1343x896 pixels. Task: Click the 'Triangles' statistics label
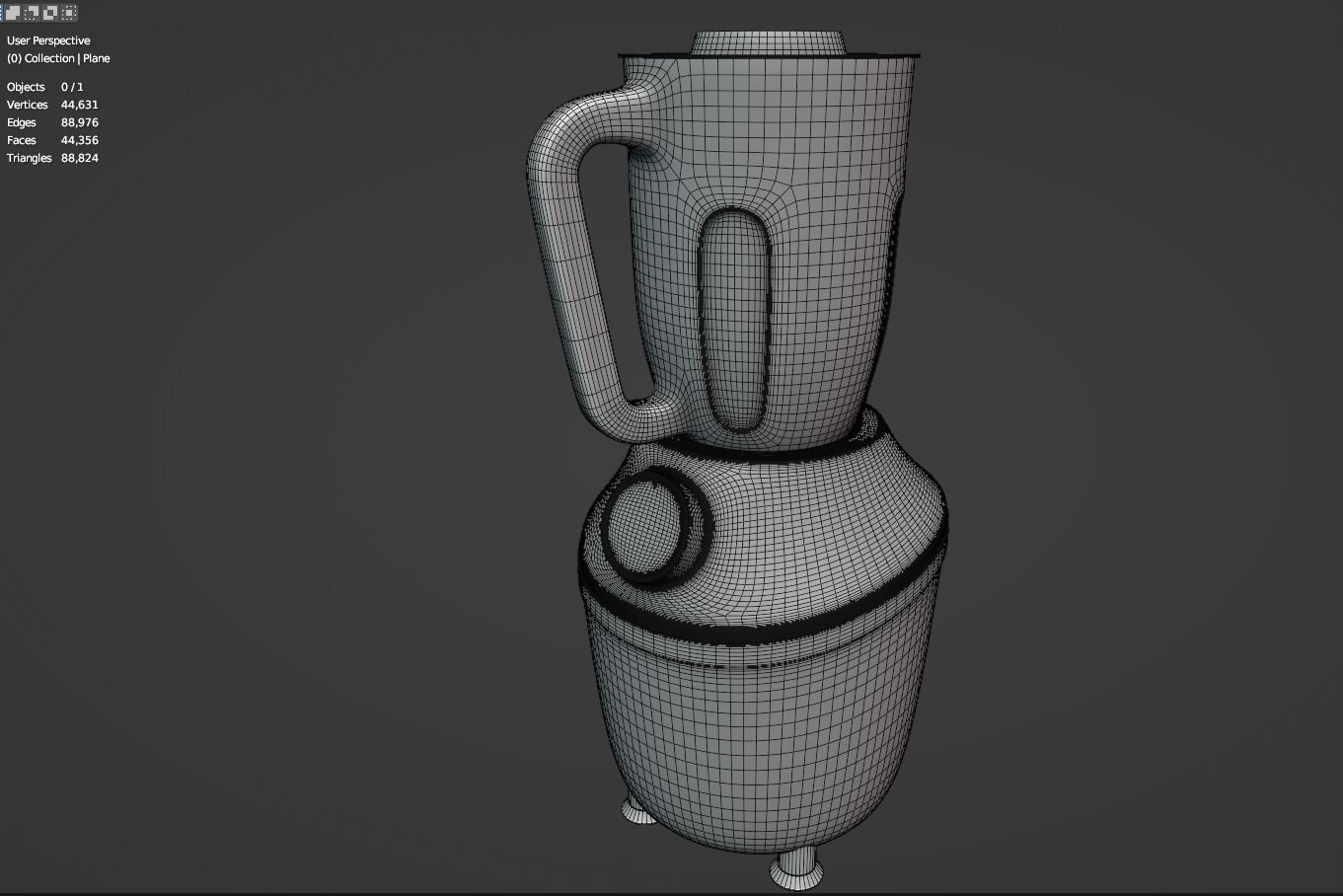pos(30,158)
